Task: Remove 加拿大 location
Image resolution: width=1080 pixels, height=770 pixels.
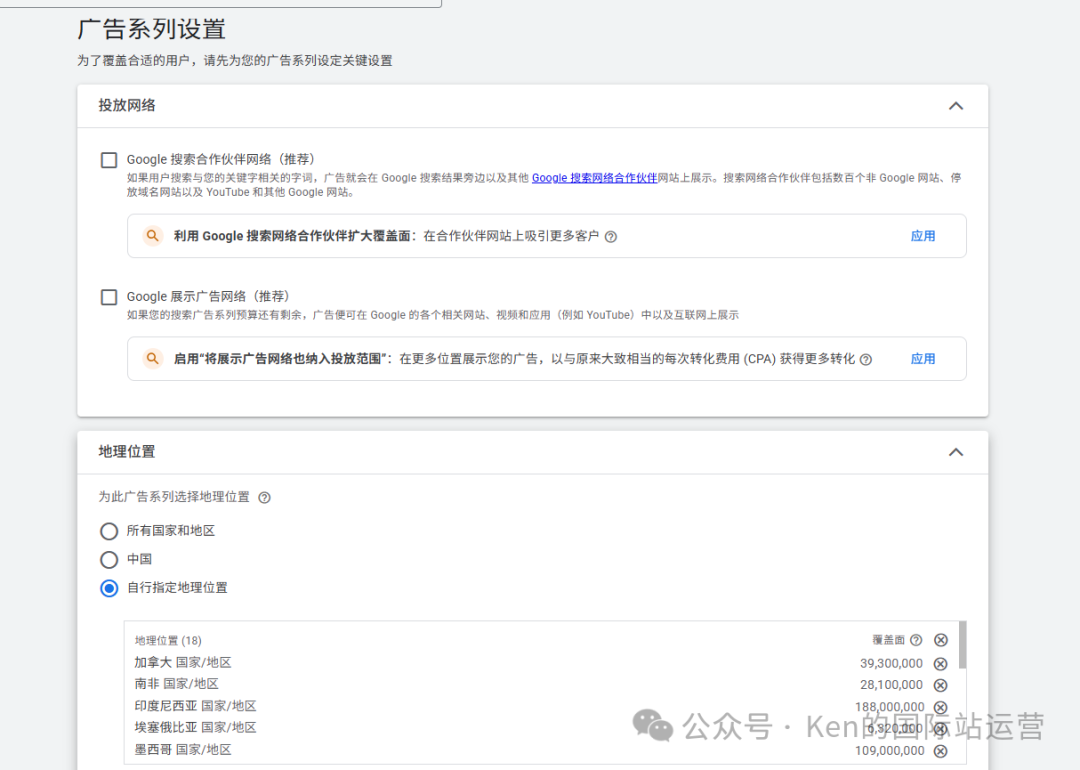Action: tap(941, 664)
